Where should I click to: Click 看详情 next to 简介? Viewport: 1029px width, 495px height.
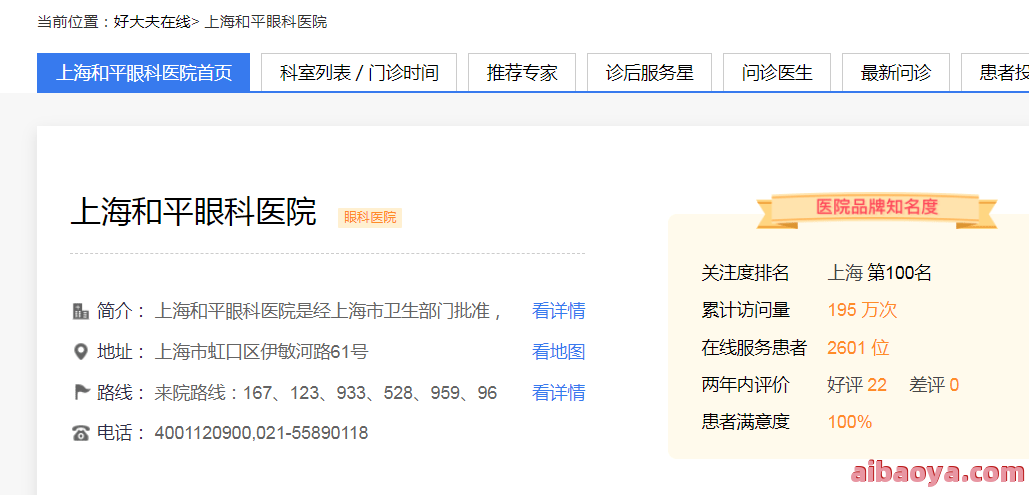558,311
